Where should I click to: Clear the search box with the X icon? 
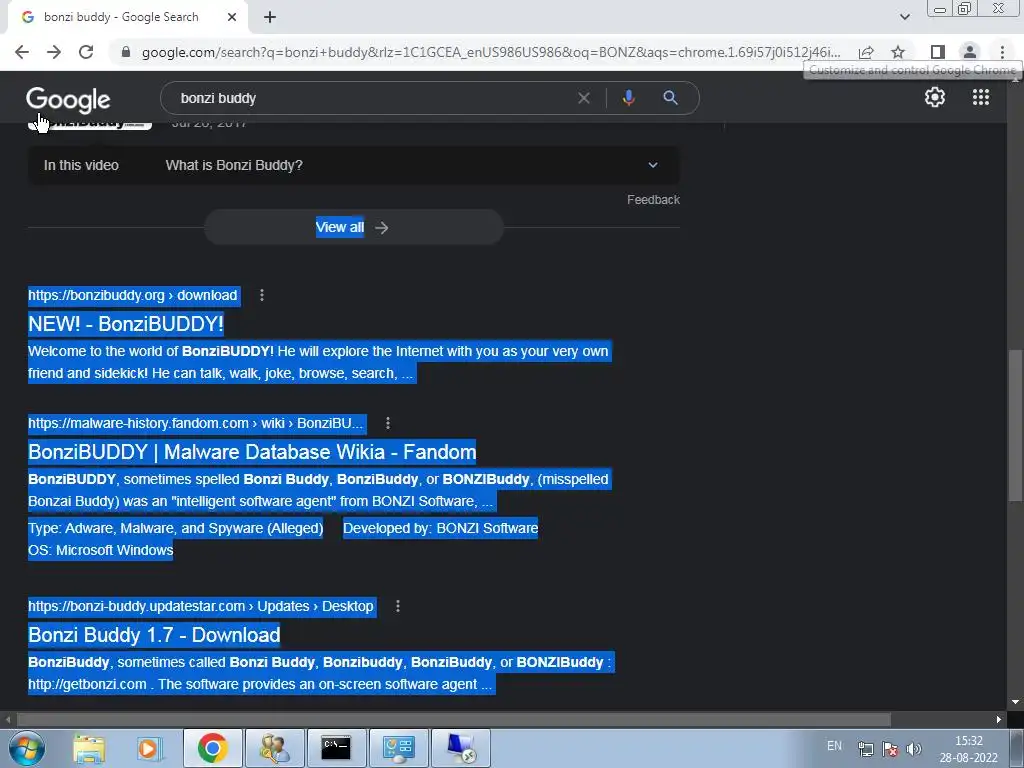(584, 98)
